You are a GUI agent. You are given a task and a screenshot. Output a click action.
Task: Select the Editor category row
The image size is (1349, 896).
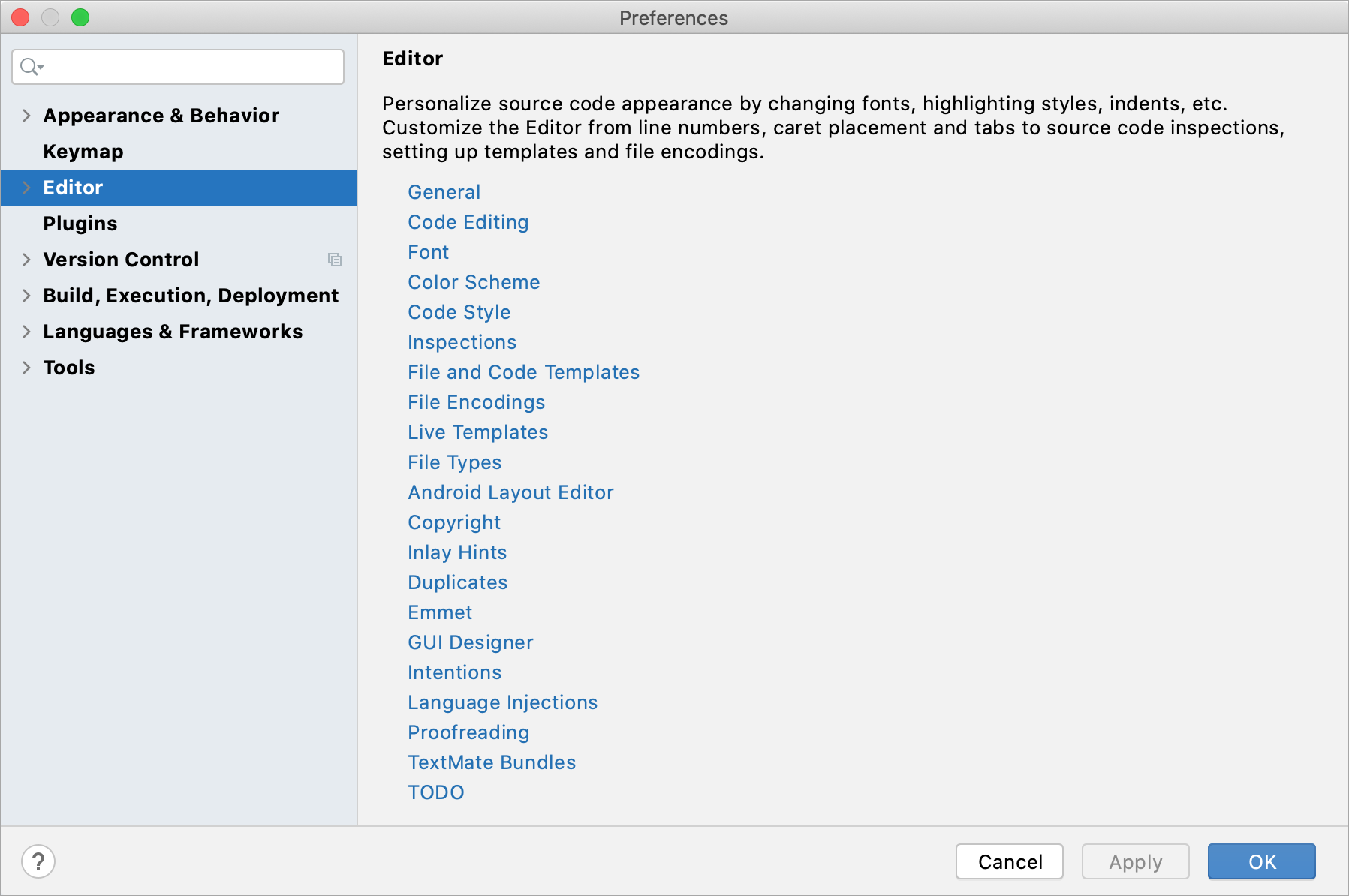point(179,188)
